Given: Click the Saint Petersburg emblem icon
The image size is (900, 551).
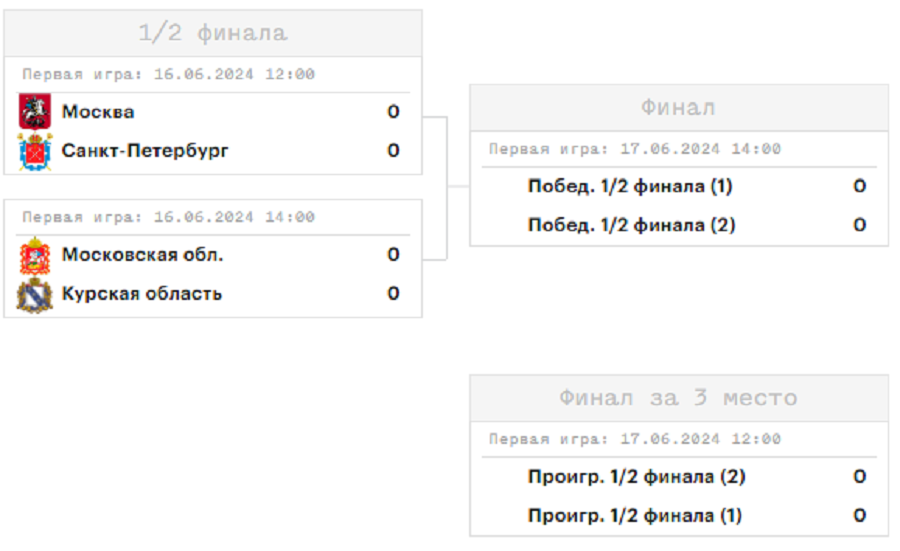Looking at the screenshot, I should click(x=35, y=151).
